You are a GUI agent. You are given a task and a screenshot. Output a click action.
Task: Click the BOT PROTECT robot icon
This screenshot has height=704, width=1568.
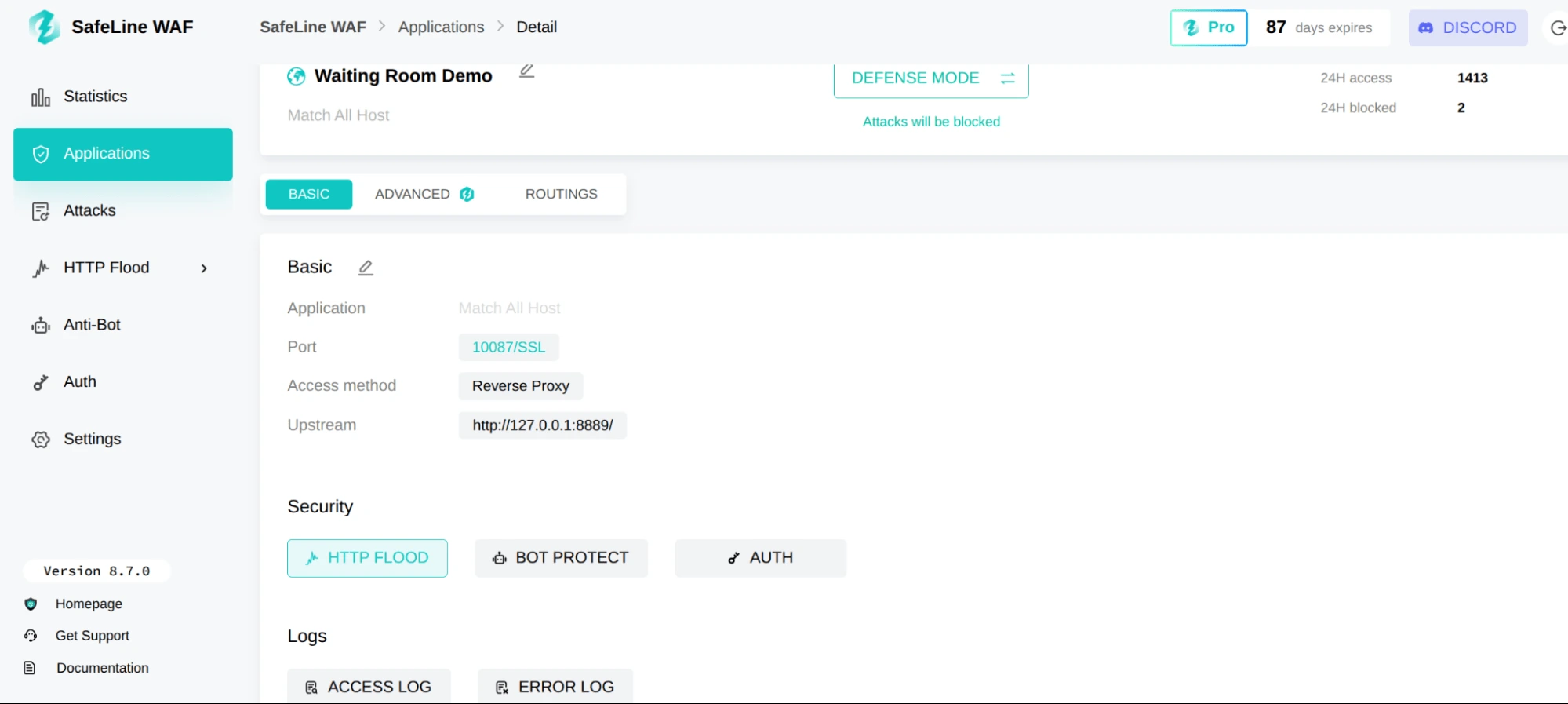tap(500, 558)
